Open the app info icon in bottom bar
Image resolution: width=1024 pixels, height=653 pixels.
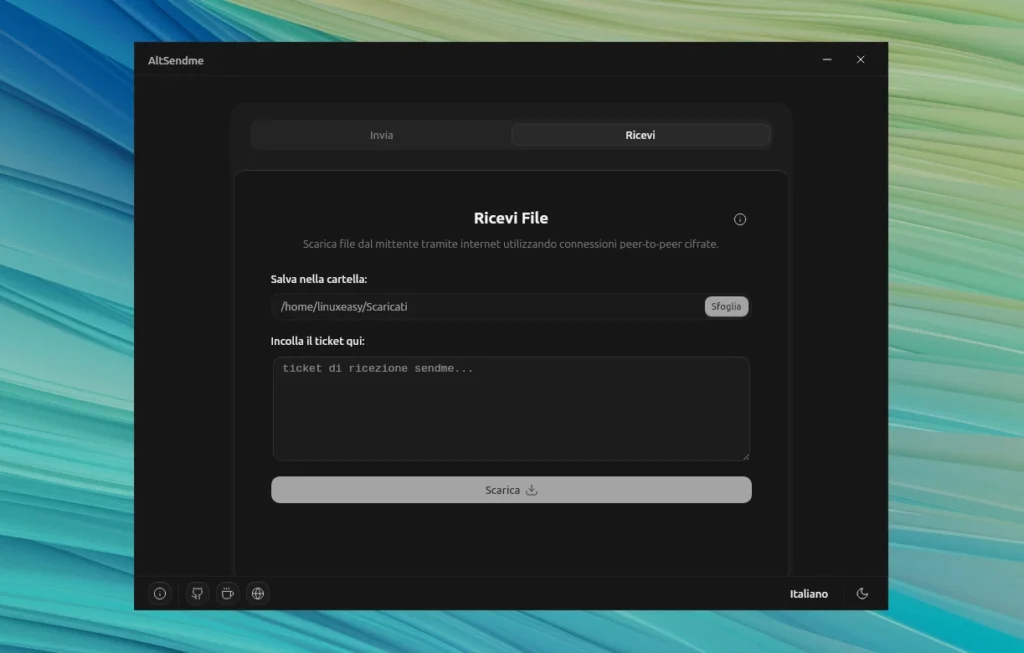click(x=160, y=594)
